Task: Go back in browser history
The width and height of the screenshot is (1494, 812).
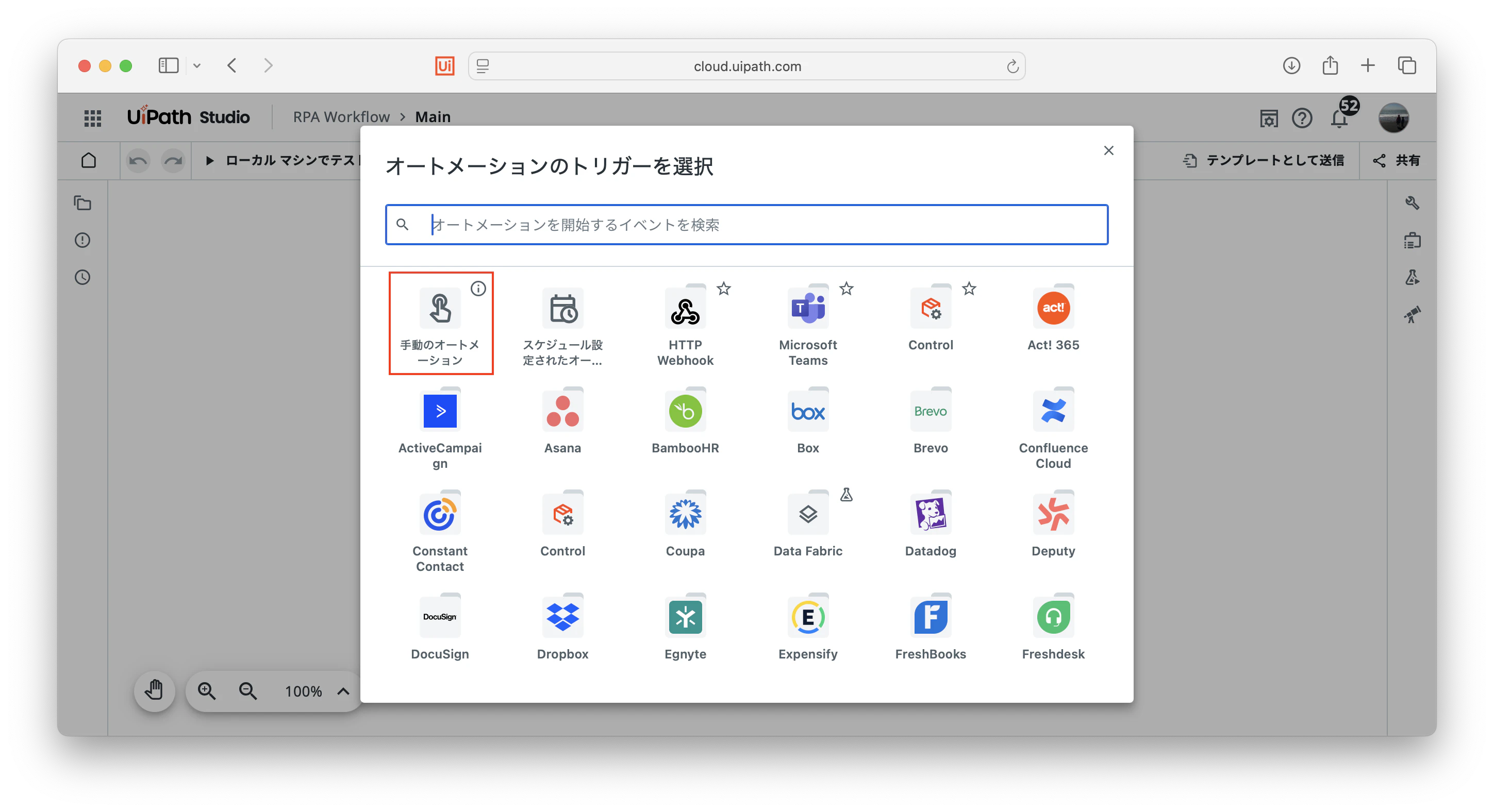Action: click(232, 65)
